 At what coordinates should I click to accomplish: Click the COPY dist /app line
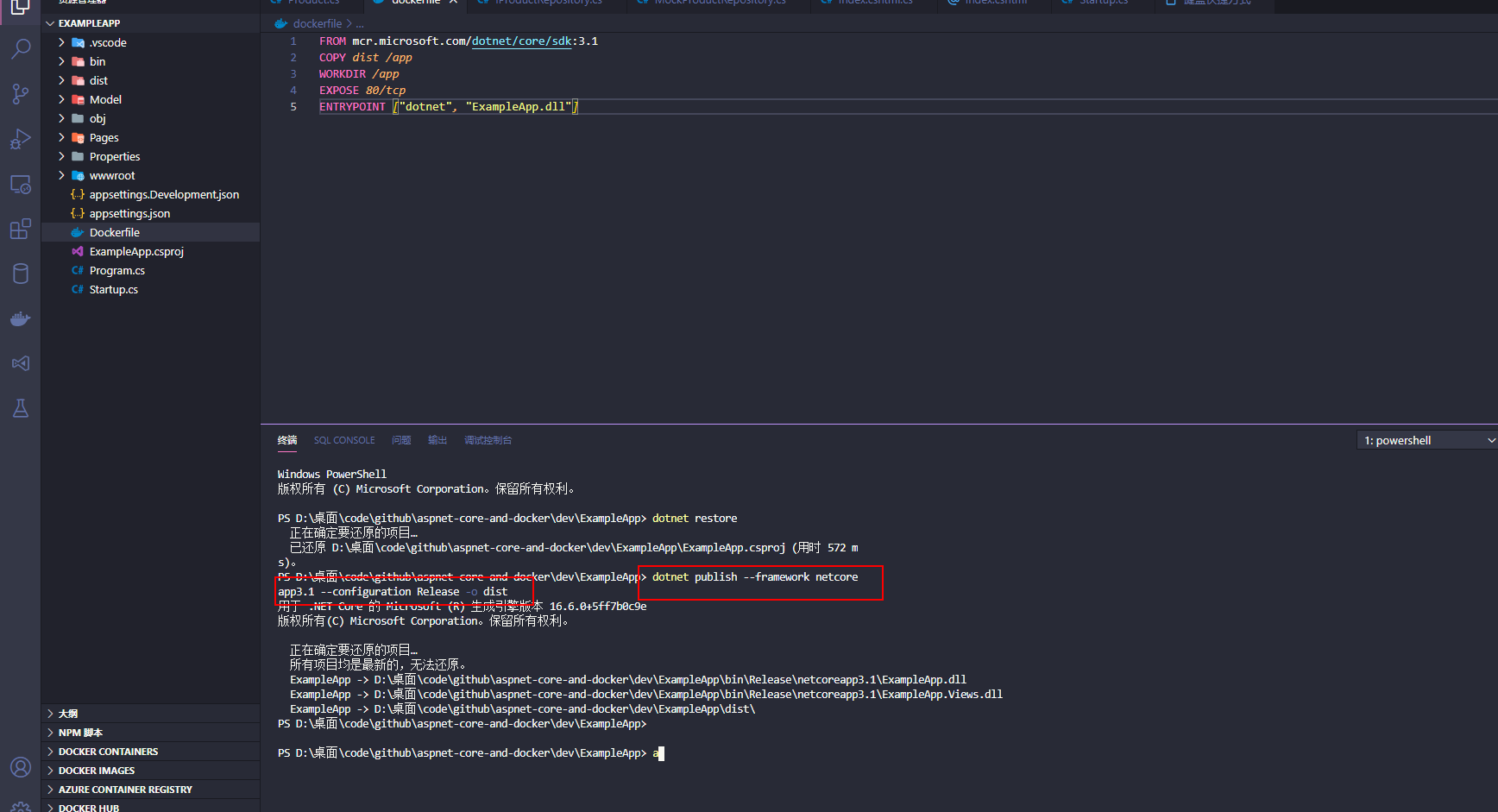pos(366,57)
